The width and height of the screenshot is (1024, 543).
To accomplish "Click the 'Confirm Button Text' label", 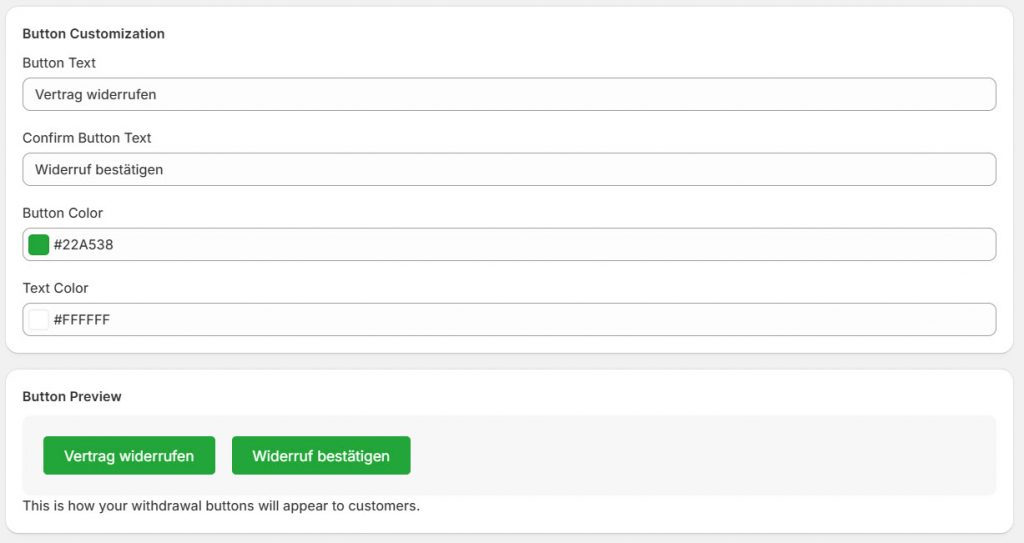I will coord(87,138).
